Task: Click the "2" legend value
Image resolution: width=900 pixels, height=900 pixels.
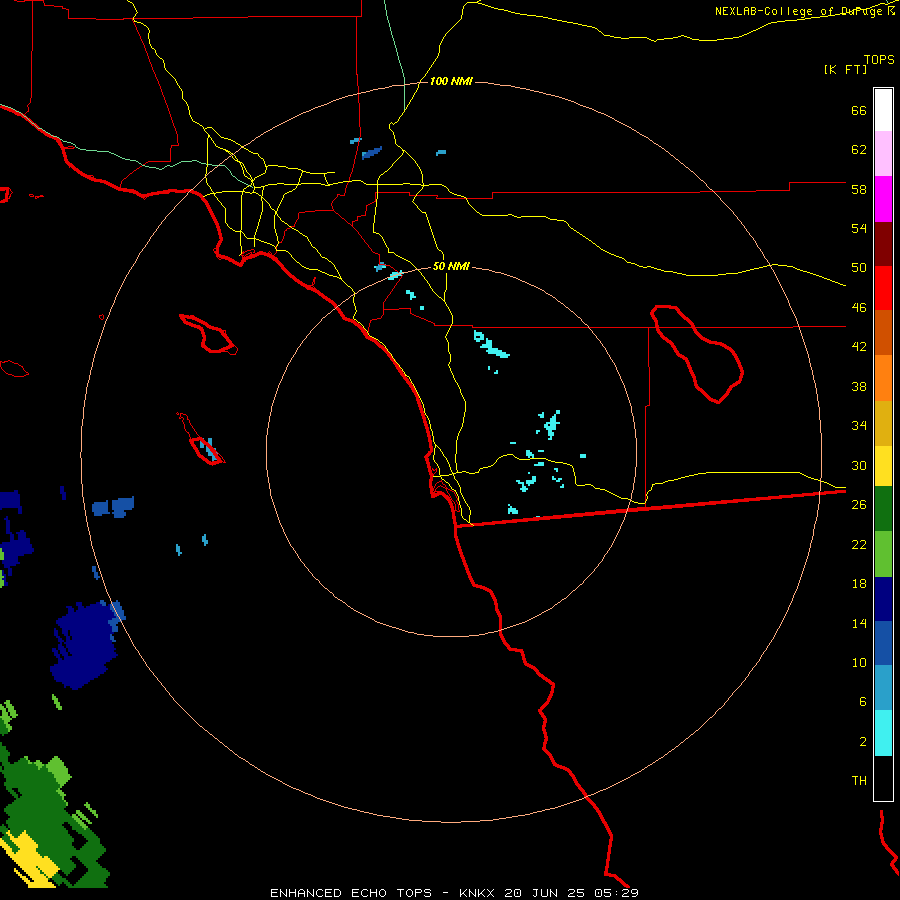Action: click(863, 741)
